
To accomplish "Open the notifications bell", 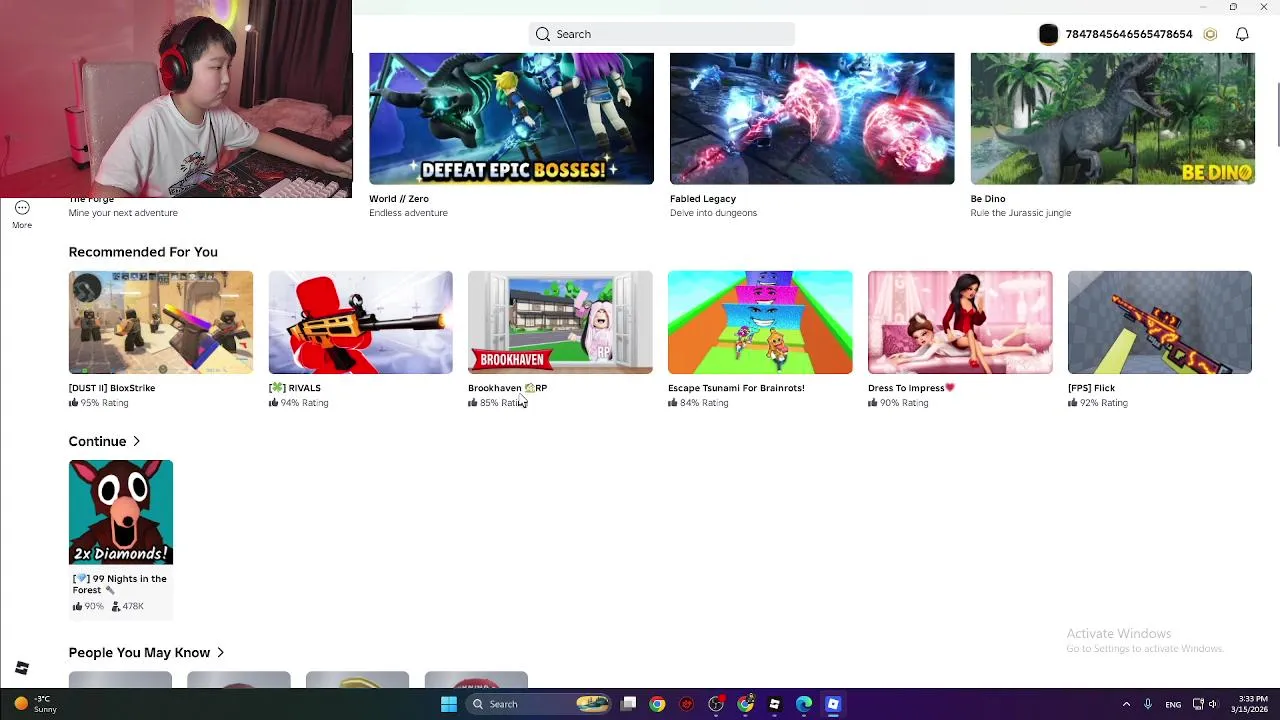I will click(x=1242, y=34).
